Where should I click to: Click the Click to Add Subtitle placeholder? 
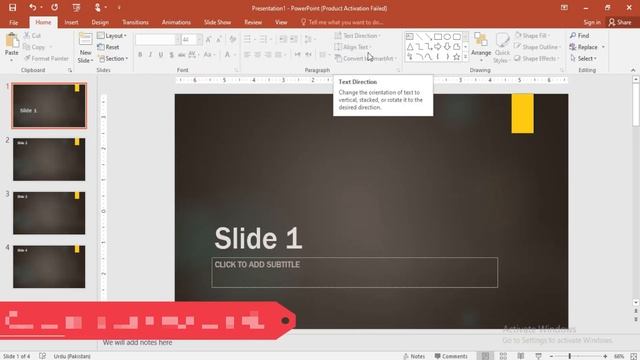tap(354, 272)
